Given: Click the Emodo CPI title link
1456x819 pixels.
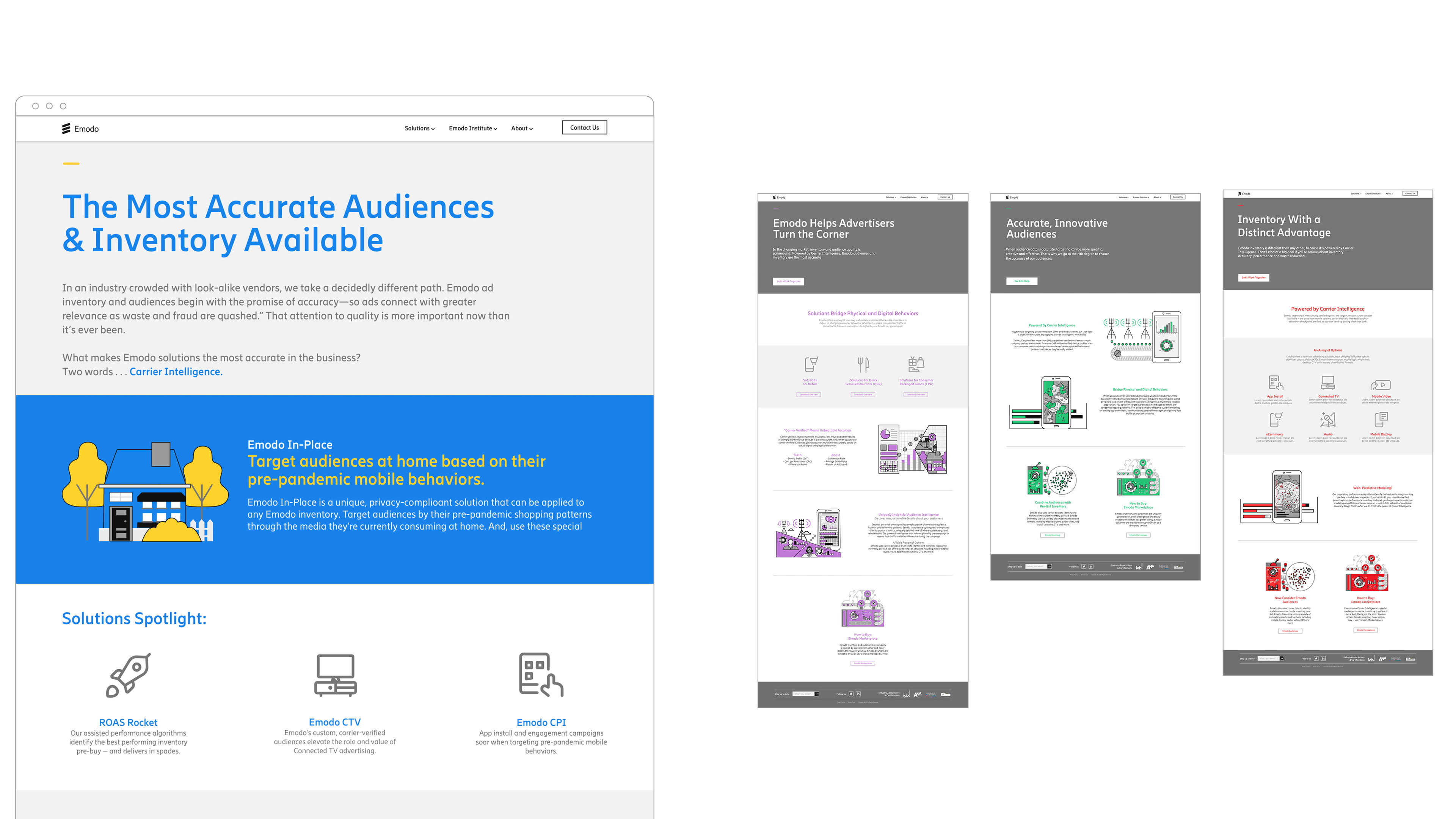Looking at the screenshot, I should coord(541,722).
